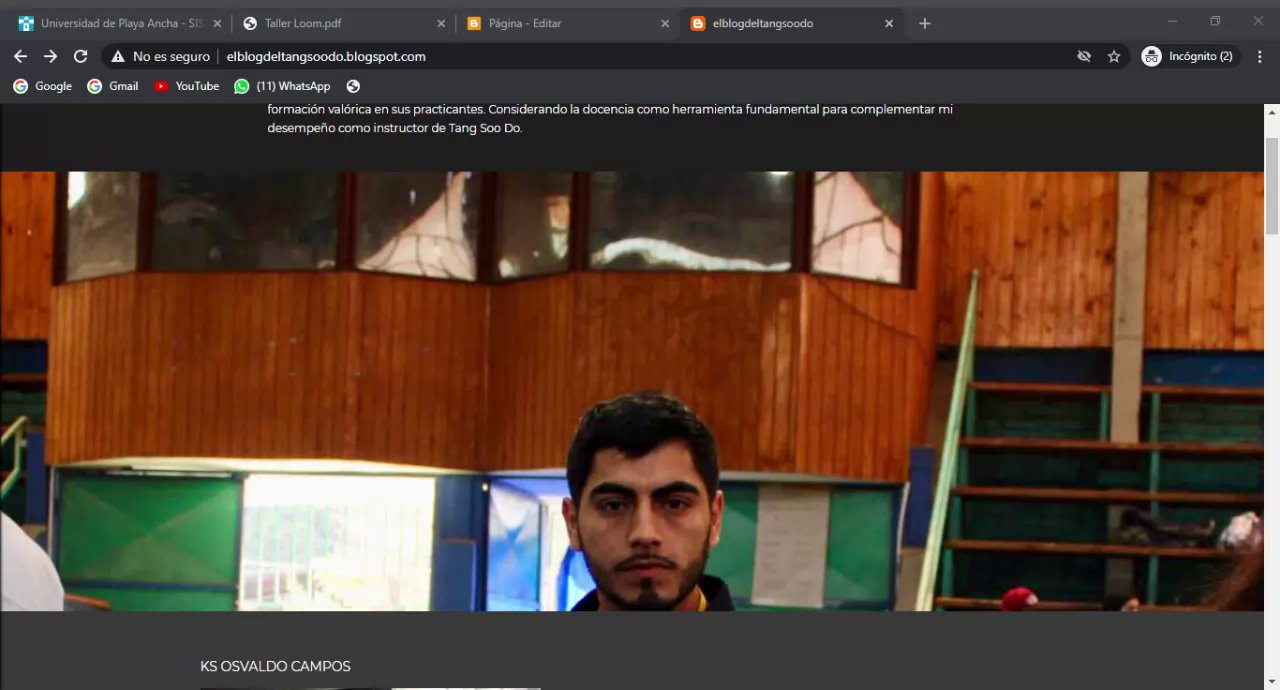The width and height of the screenshot is (1280, 690).
Task: Open the 'No es seguro' site info warning
Action: pyautogui.click(x=160, y=57)
